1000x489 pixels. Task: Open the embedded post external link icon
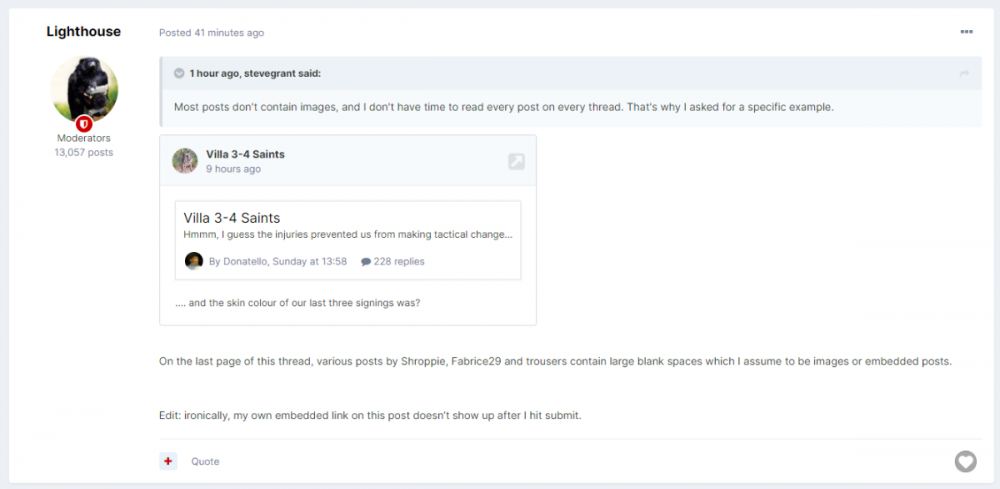[x=516, y=161]
